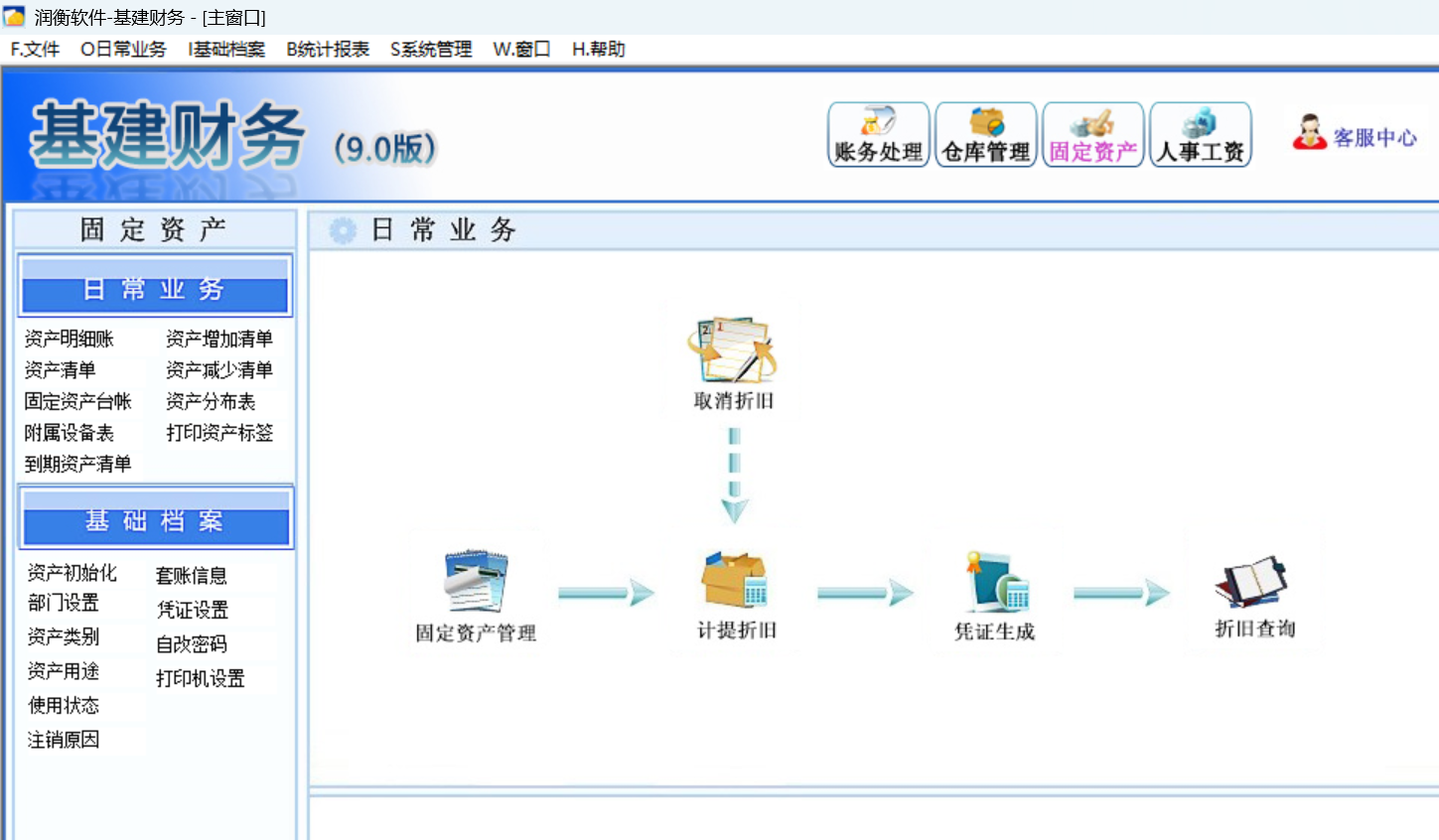Viewport: 1439px width, 840px height.
Task: Open 固定资产台帐 in the sidebar
Action: tap(78, 401)
